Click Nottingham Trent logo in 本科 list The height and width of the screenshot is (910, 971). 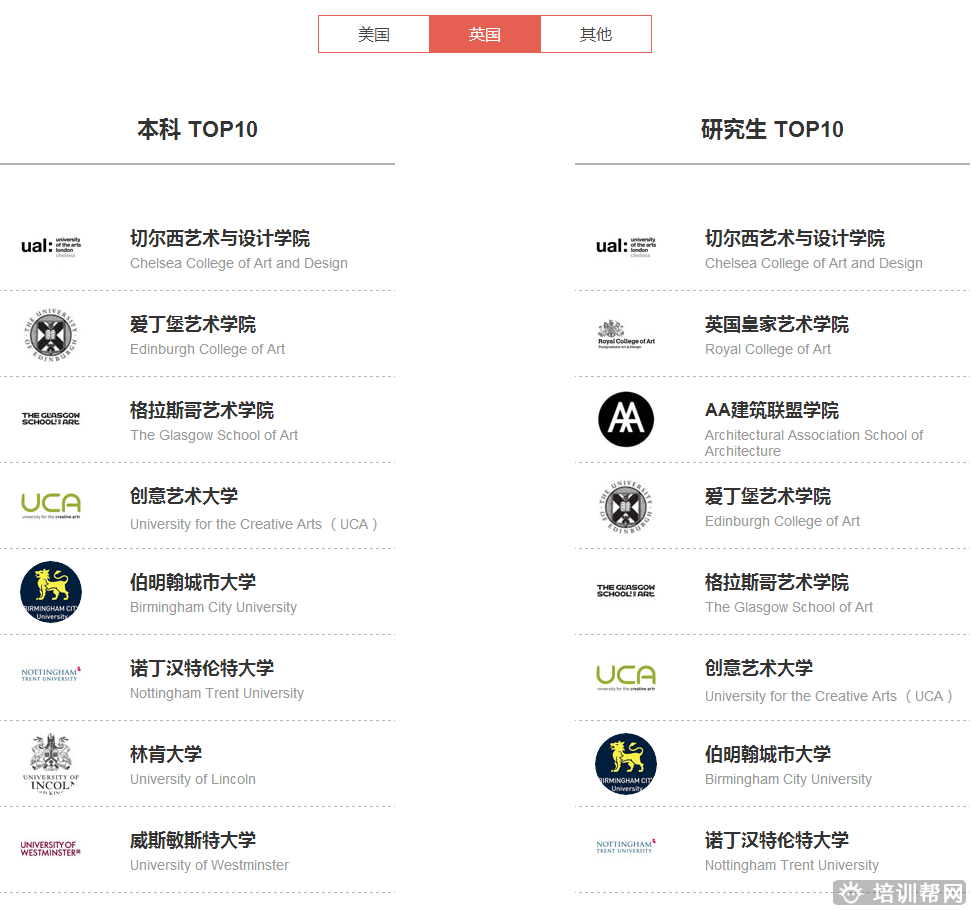pos(51,674)
